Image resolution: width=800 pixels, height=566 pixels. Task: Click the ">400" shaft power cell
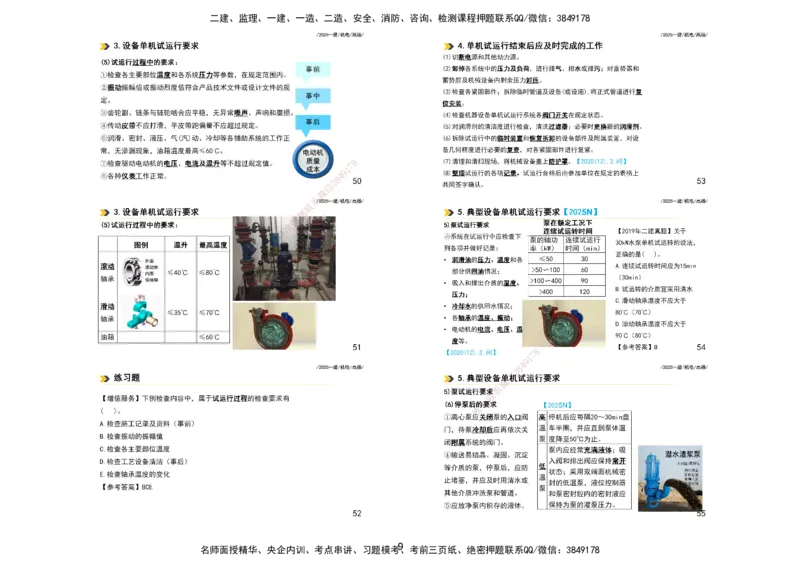click(545, 291)
